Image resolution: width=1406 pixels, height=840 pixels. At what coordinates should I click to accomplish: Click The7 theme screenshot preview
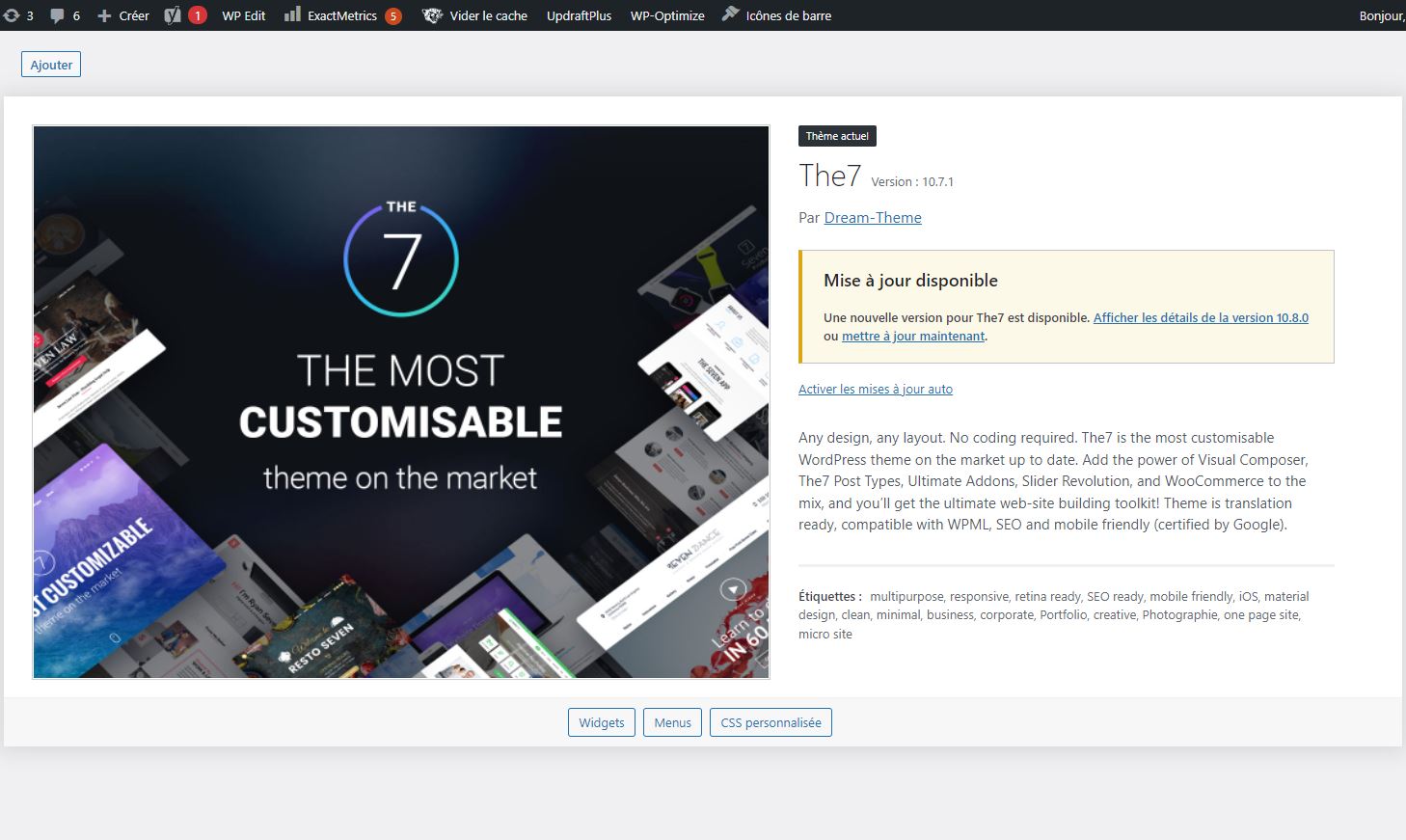[x=401, y=402]
